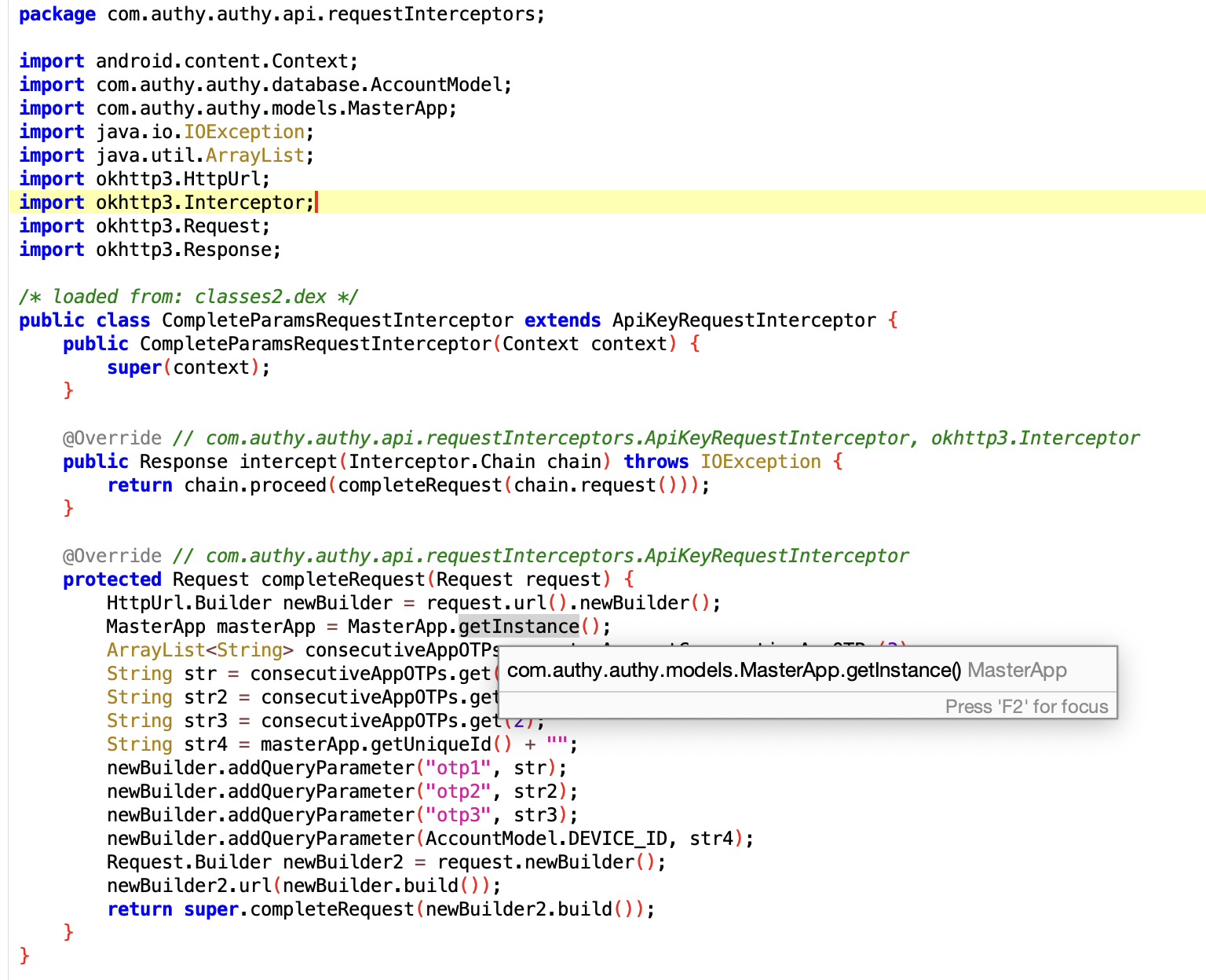Click the MasterApp.getInstance() tooltip signature
Screen dimensions: 1206x980
coord(734,670)
